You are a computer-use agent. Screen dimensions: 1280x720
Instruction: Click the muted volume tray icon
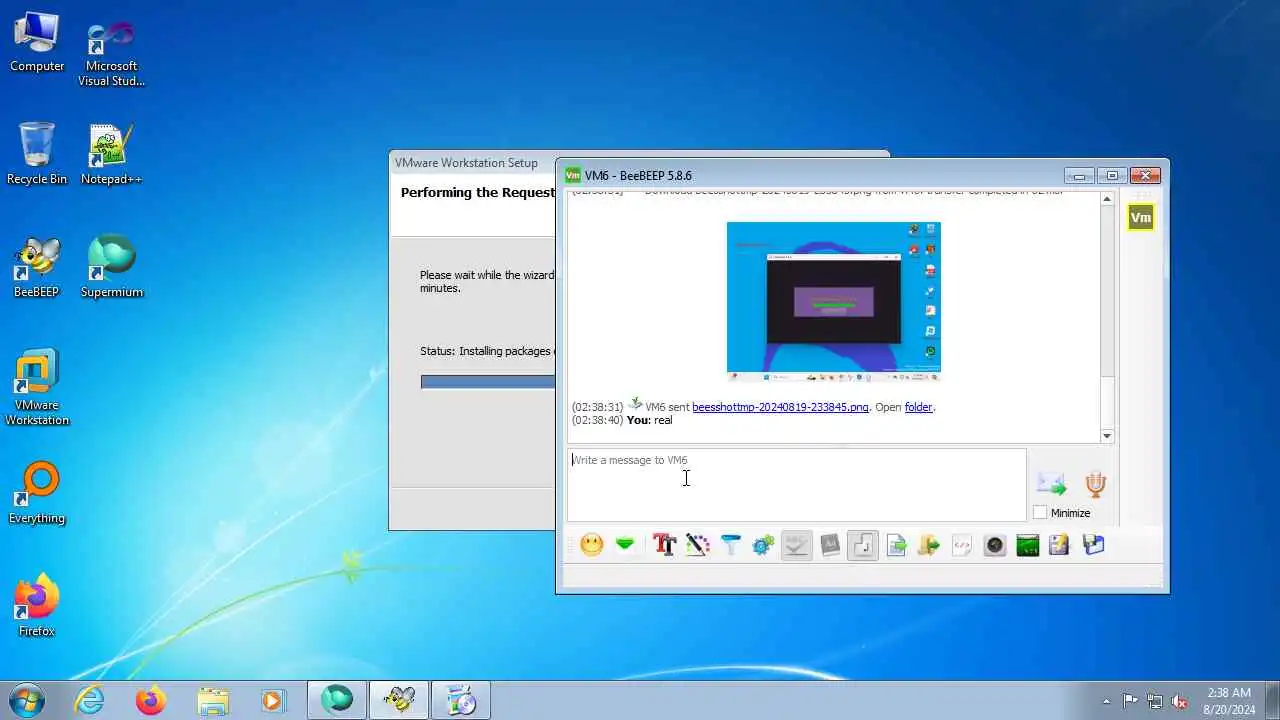click(1179, 701)
